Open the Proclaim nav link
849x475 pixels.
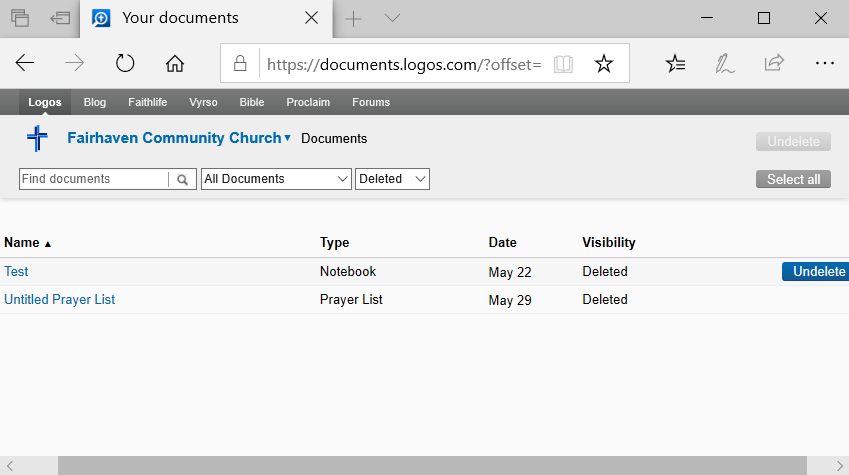[308, 102]
